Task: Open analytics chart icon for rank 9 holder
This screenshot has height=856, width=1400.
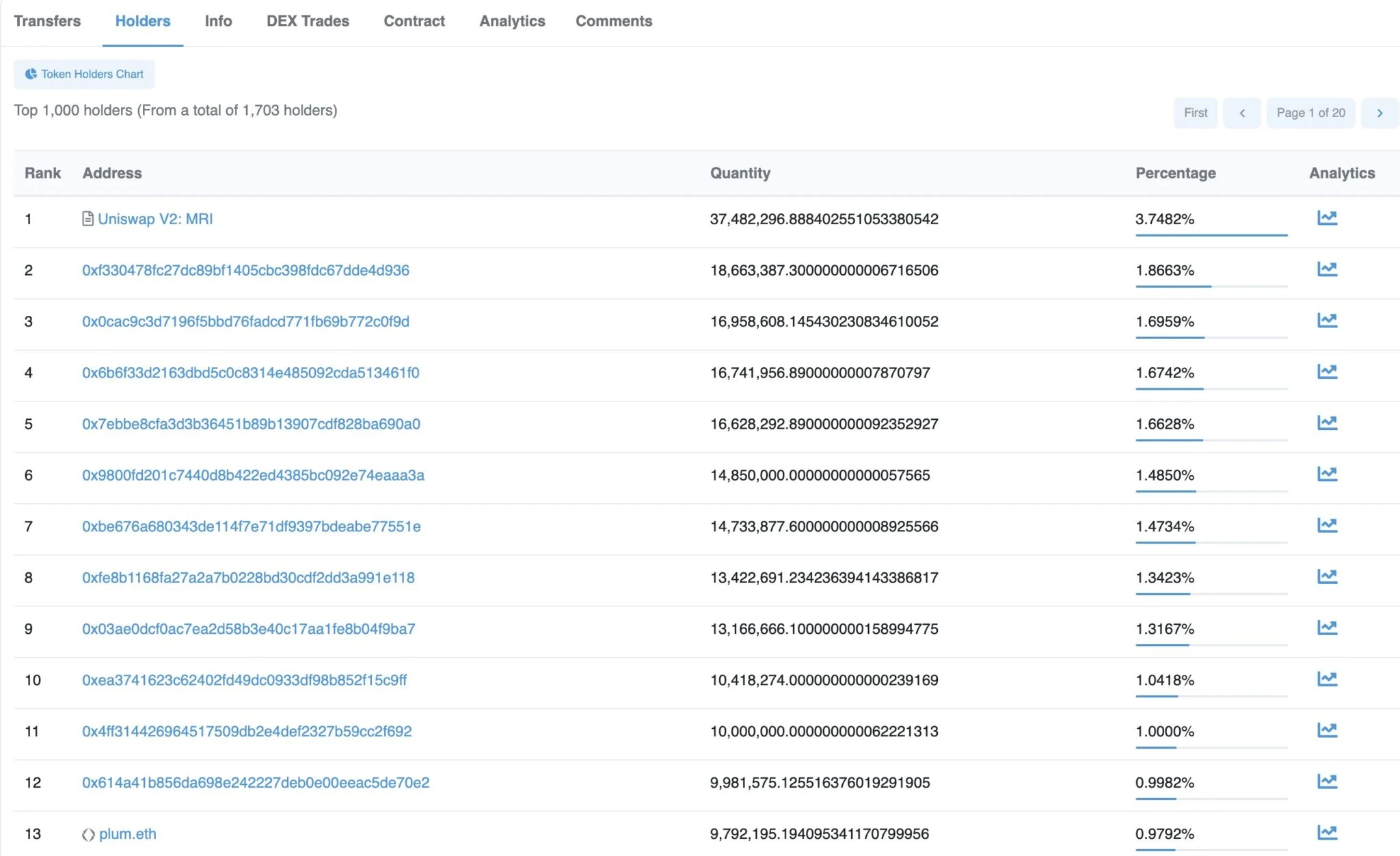Action: [x=1327, y=628]
